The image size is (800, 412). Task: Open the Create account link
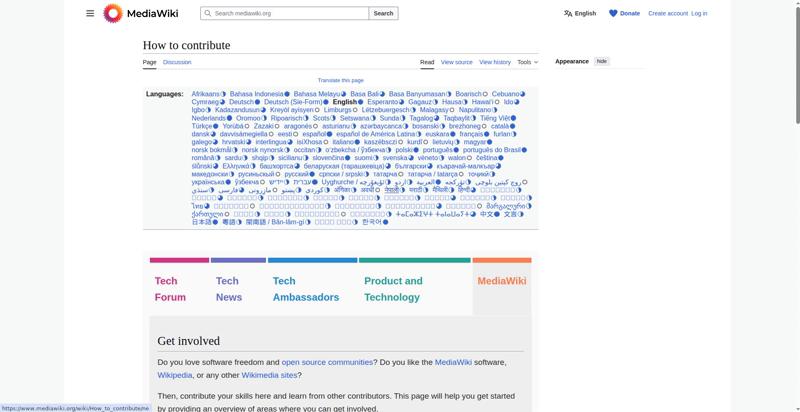(x=668, y=13)
